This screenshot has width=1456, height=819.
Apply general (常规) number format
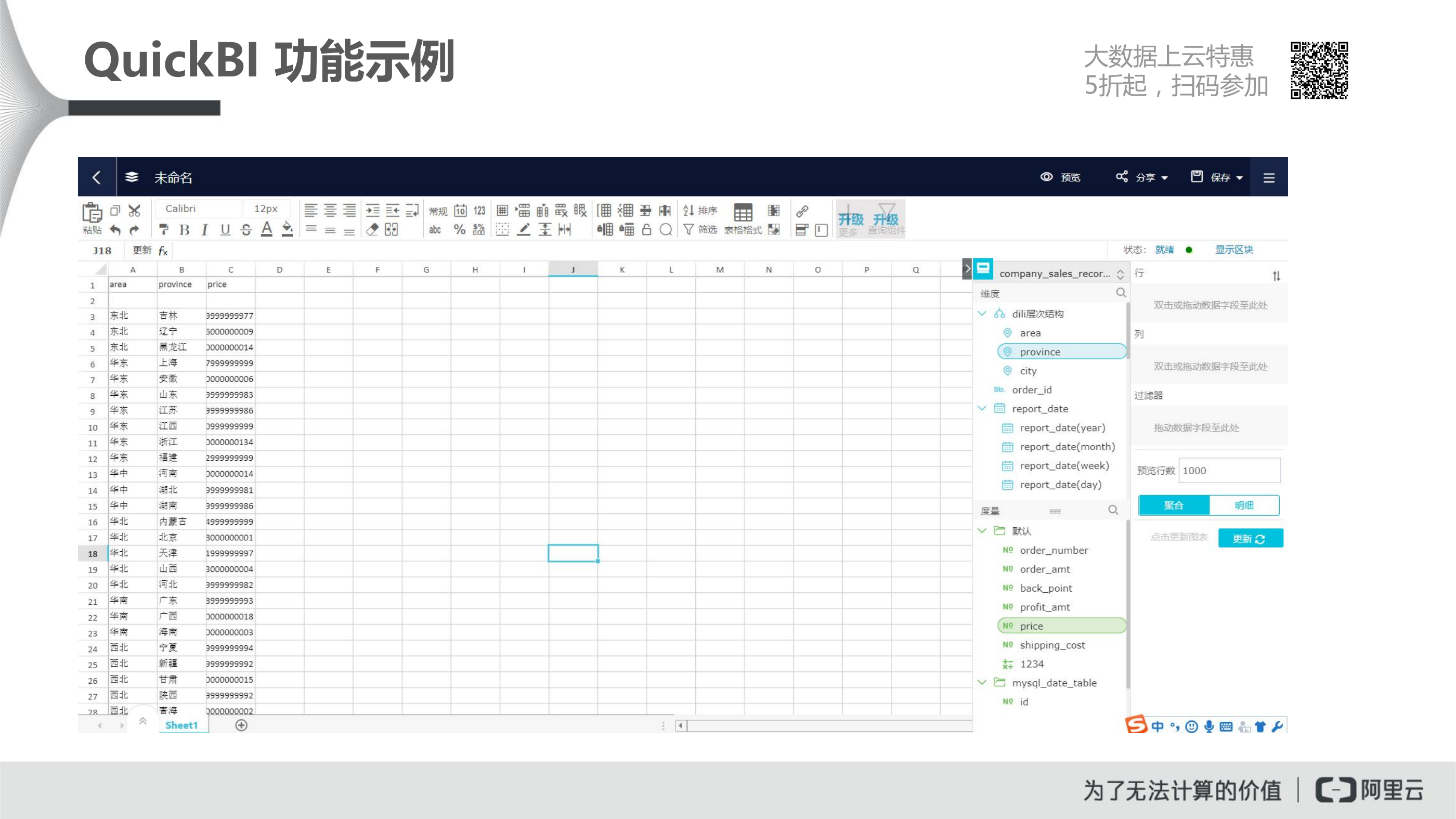(x=437, y=212)
